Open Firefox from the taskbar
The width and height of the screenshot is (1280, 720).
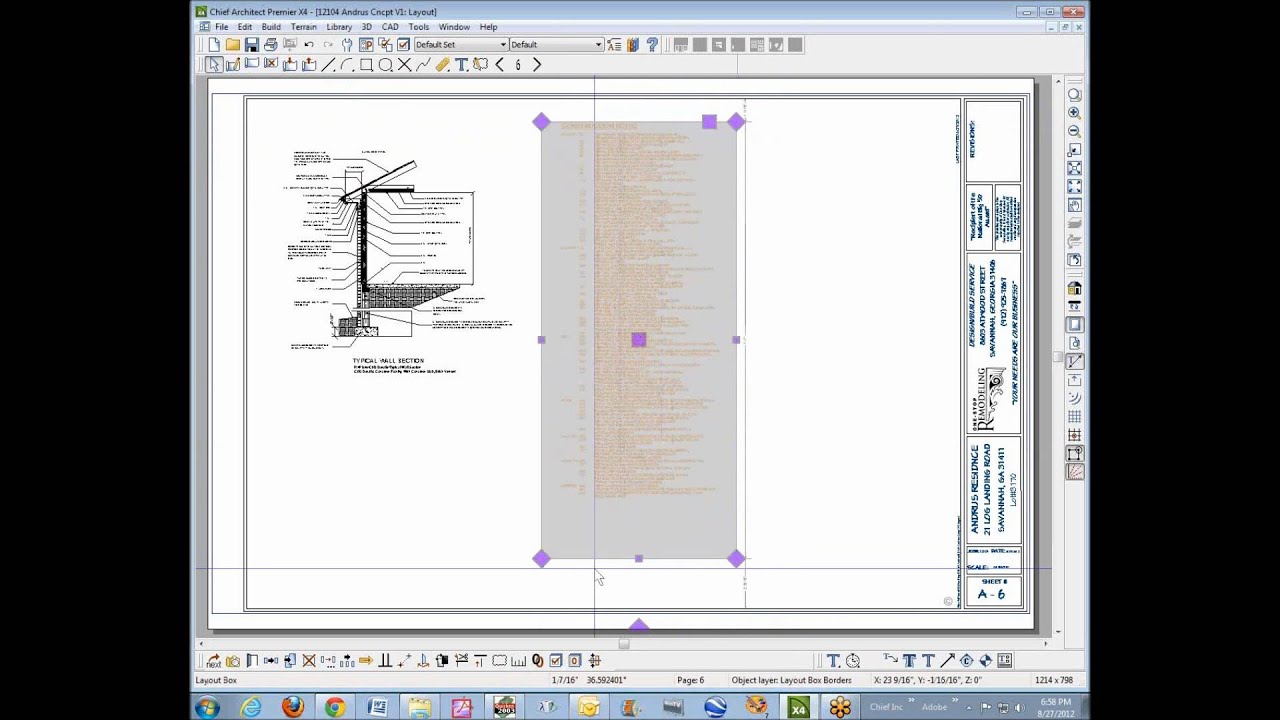[x=292, y=708]
